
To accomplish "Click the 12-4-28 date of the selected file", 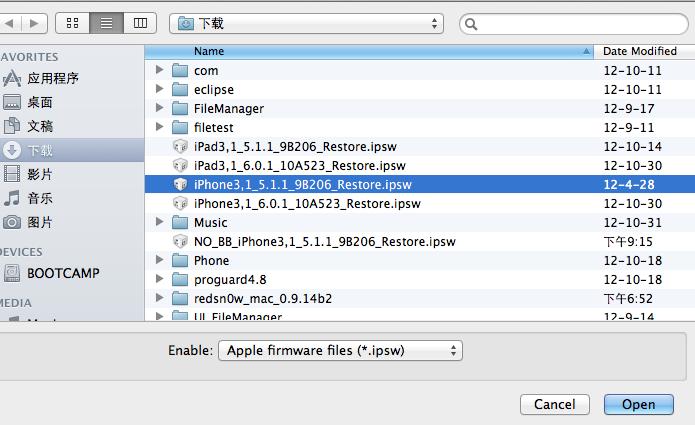I will [x=629, y=185].
